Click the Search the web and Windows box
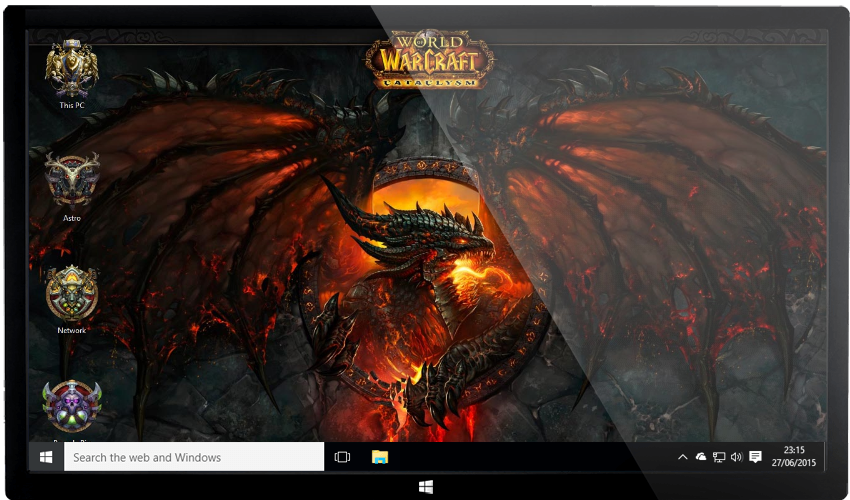 point(194,457)
